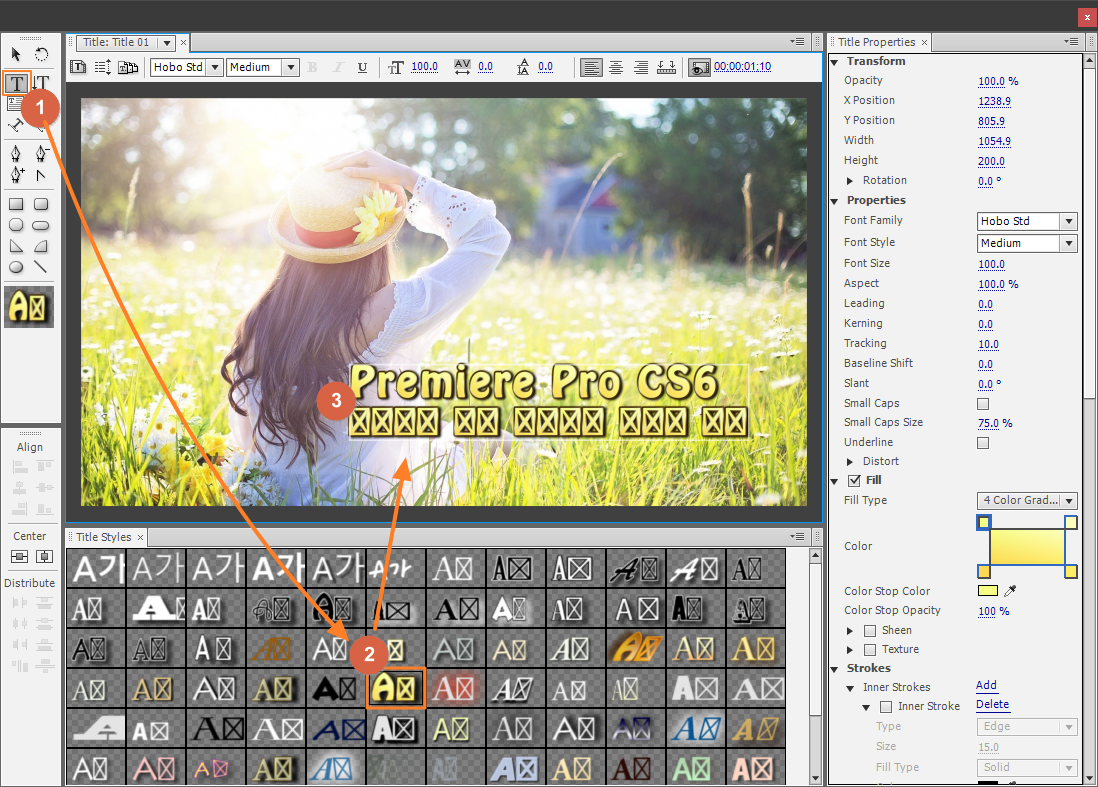Click New Title Based on Current Title icon
1098x787 pixels.
click(78, 67)
